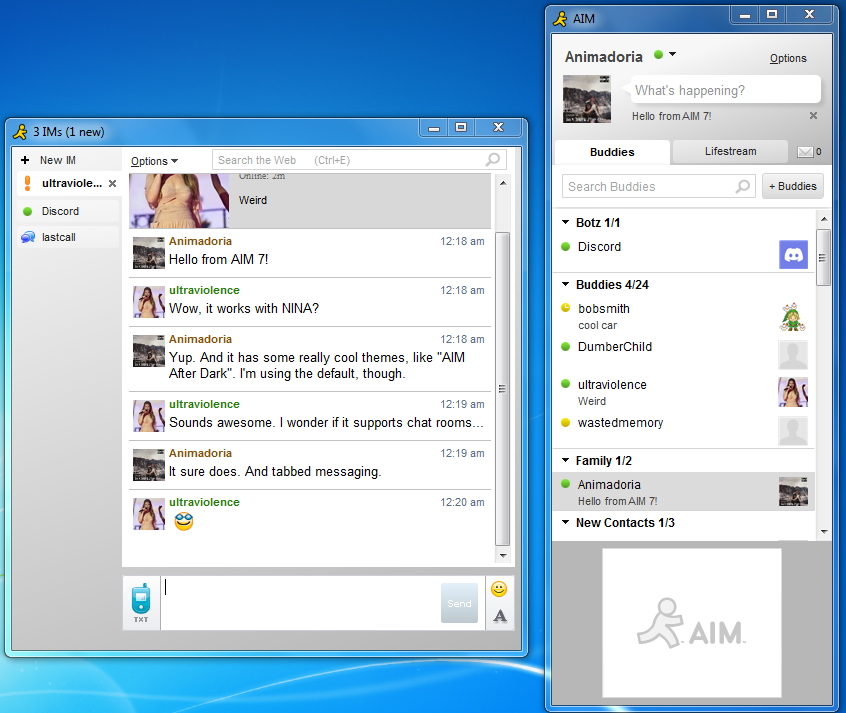Select the ultraviolence conversation tab
This screenshot has width=846, height=713.
(x=68, y=184)
